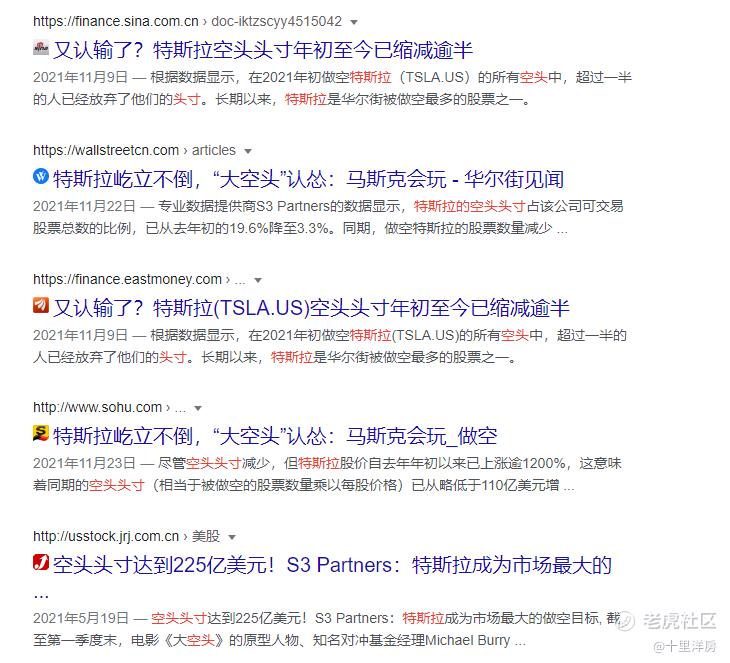Click snippet text 已从略低于110亿美元增
This screenshot has width=730, height=663.
(486, 485)
